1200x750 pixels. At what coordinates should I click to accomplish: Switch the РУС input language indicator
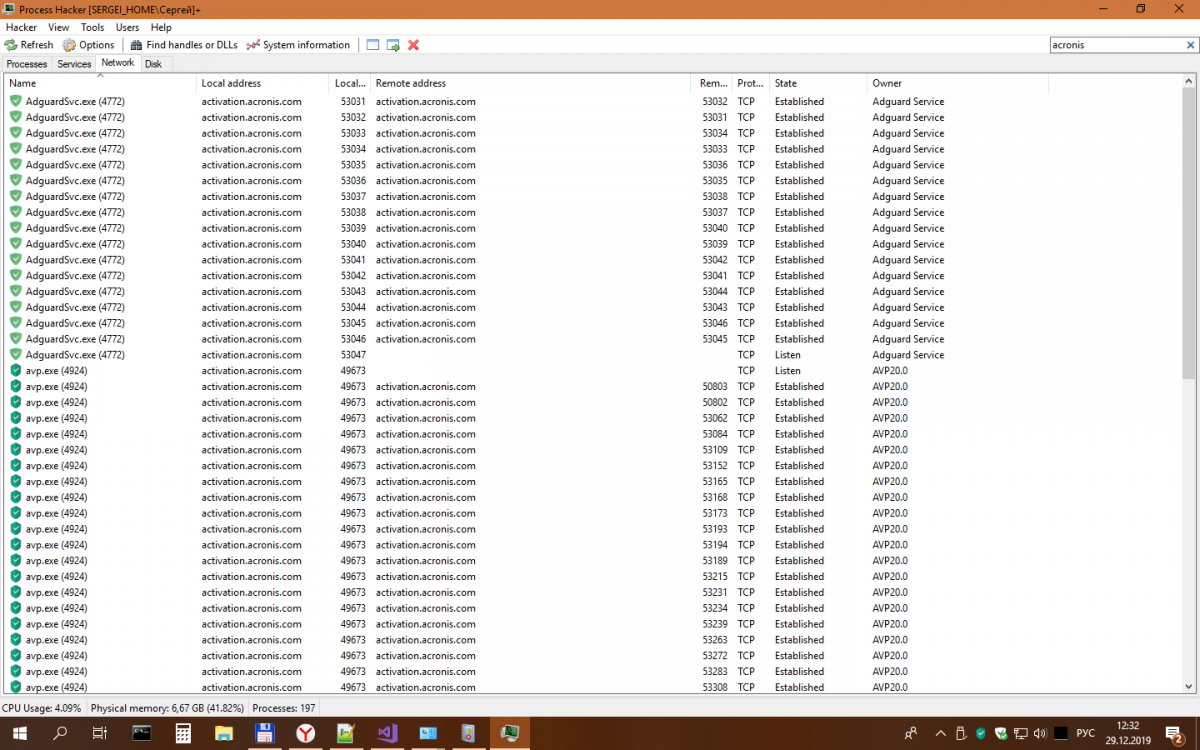point(1085,734)
